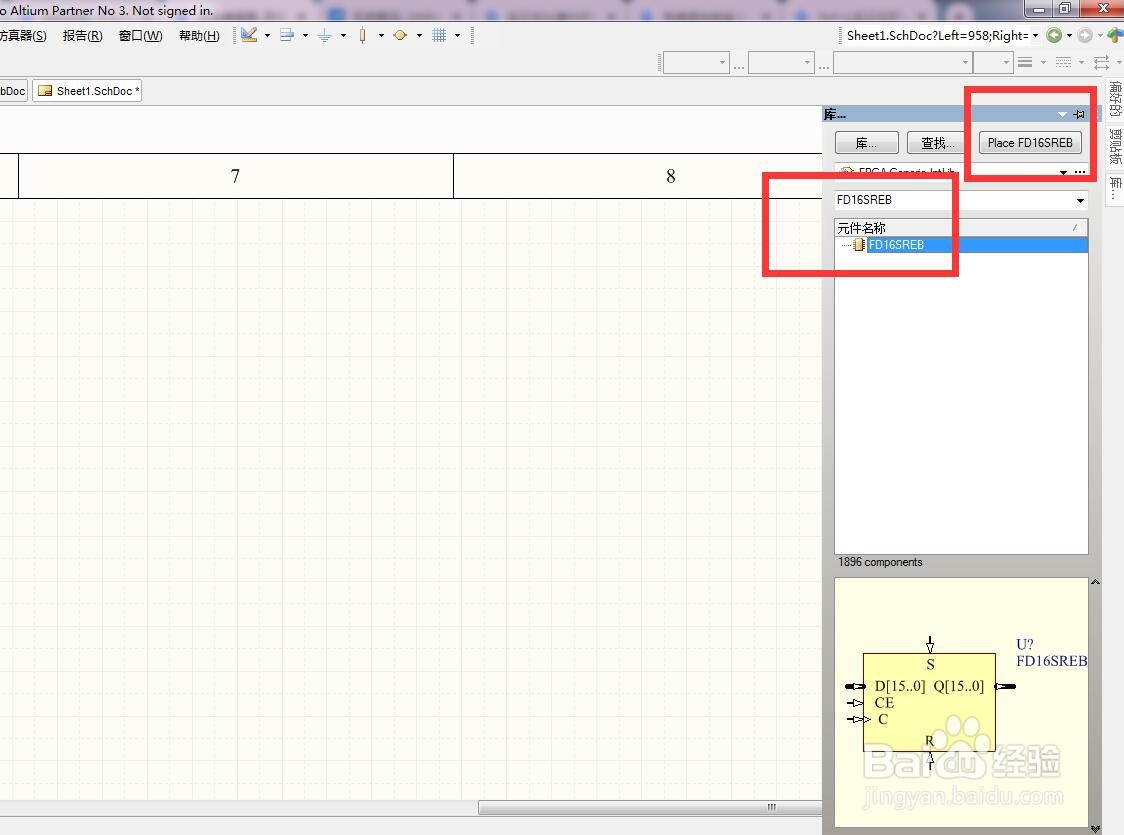Click the Place FD16SREB button
The image size is (1124, 835).
pos(1030,143)
